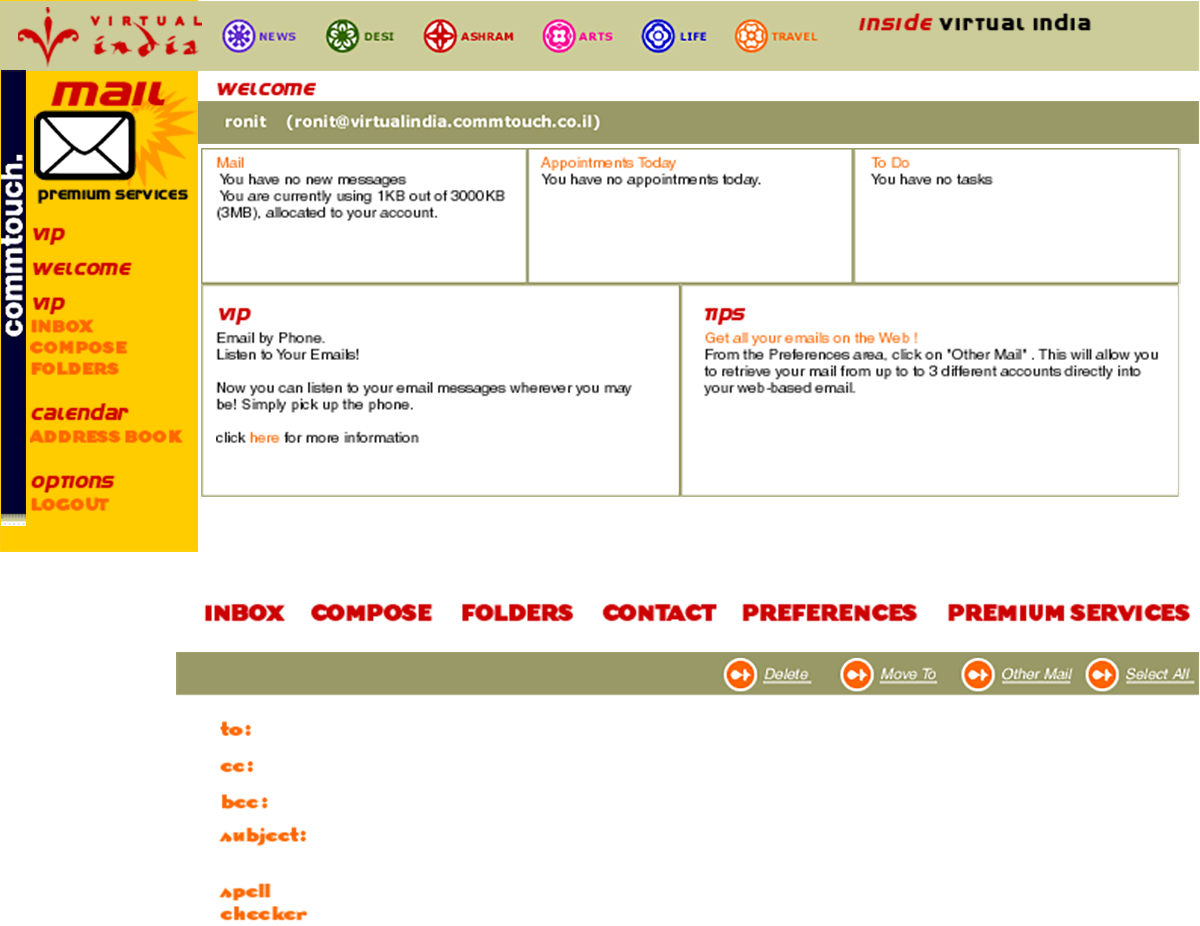This screenshot has height=926, width=1200.
Task: Click the TIPS panel heading
Action: pos(725,315)
